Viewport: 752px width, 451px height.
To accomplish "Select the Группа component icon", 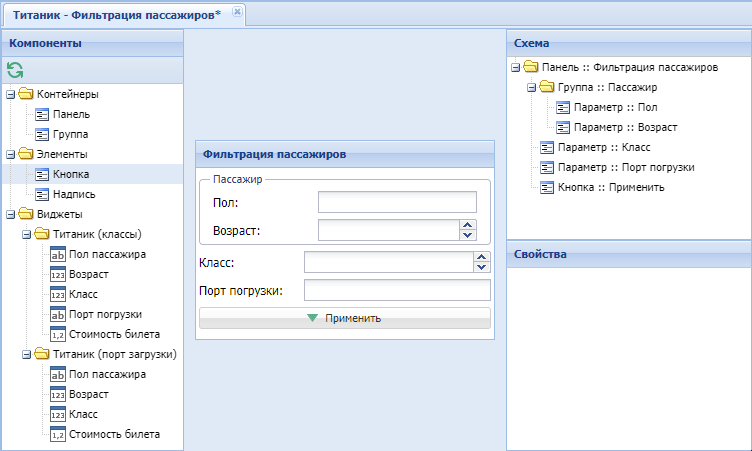I will (42, 134).
